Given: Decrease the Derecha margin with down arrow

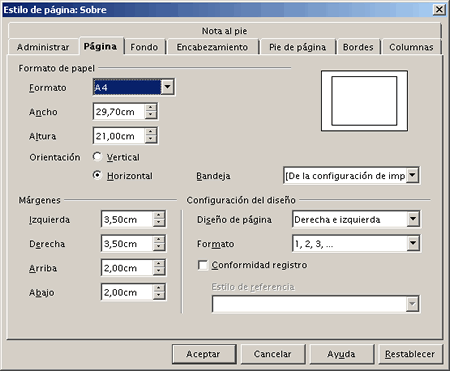Looking at the screenshot, I should (x=159, y=247).
